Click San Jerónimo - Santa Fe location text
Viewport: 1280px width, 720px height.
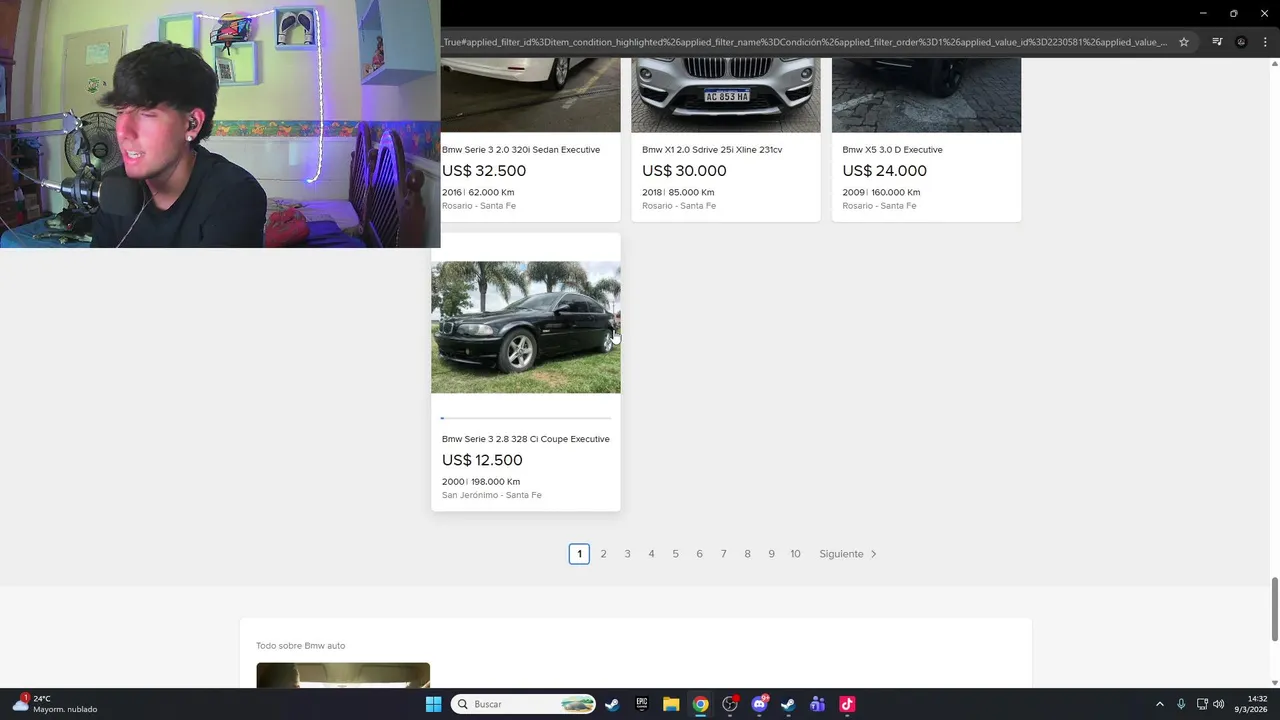click(x=492, y=495)
